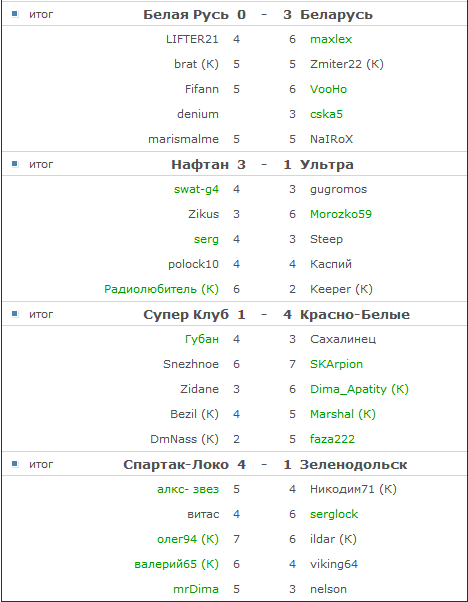Open serglock player link
The height and width of the screenshot is (602, 468).
click(334, 514)
